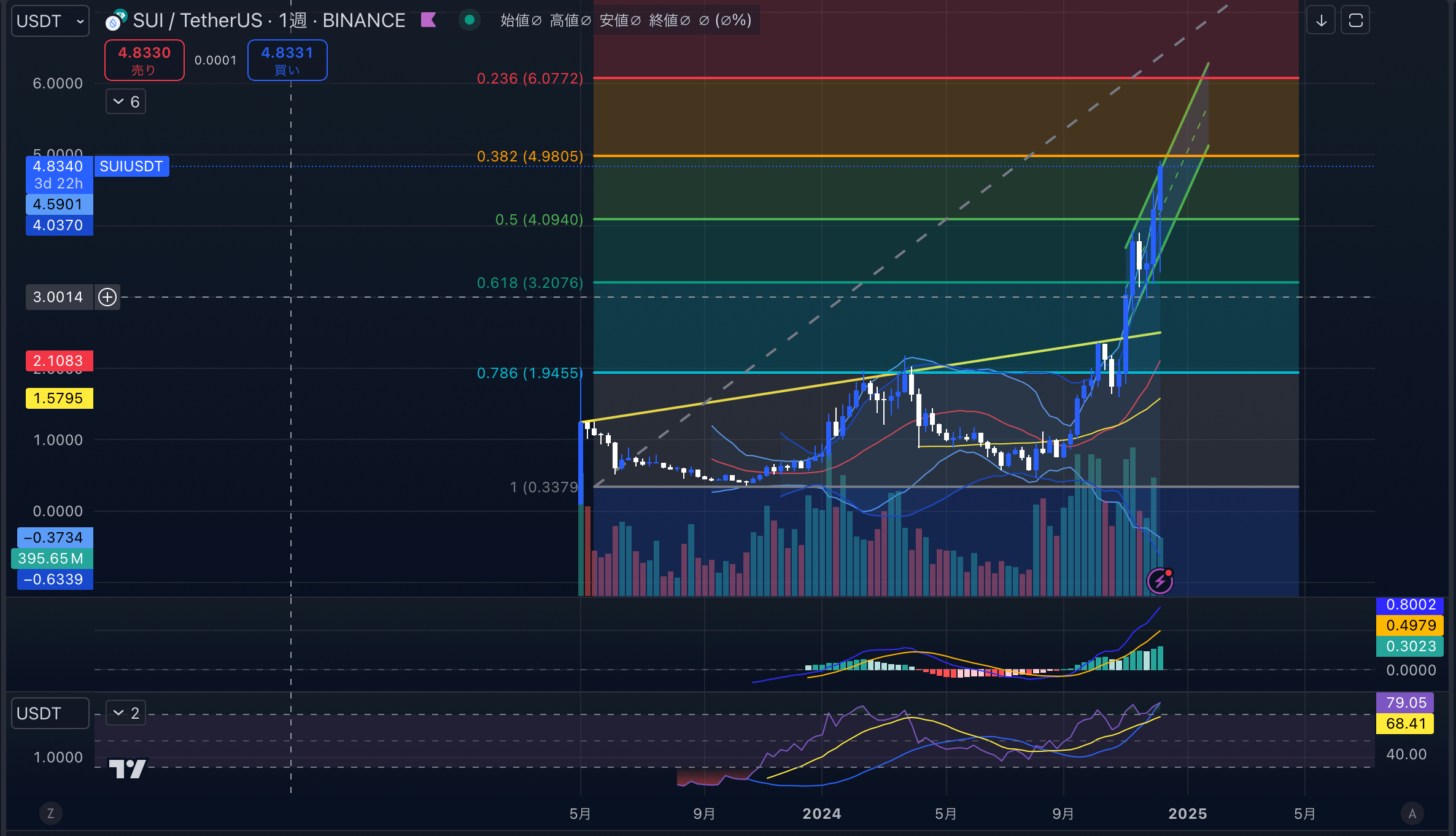Click the -0.3734 value label
This screenshot has width=1456, height=836.
pyautogui.click(x=54, y=538)
